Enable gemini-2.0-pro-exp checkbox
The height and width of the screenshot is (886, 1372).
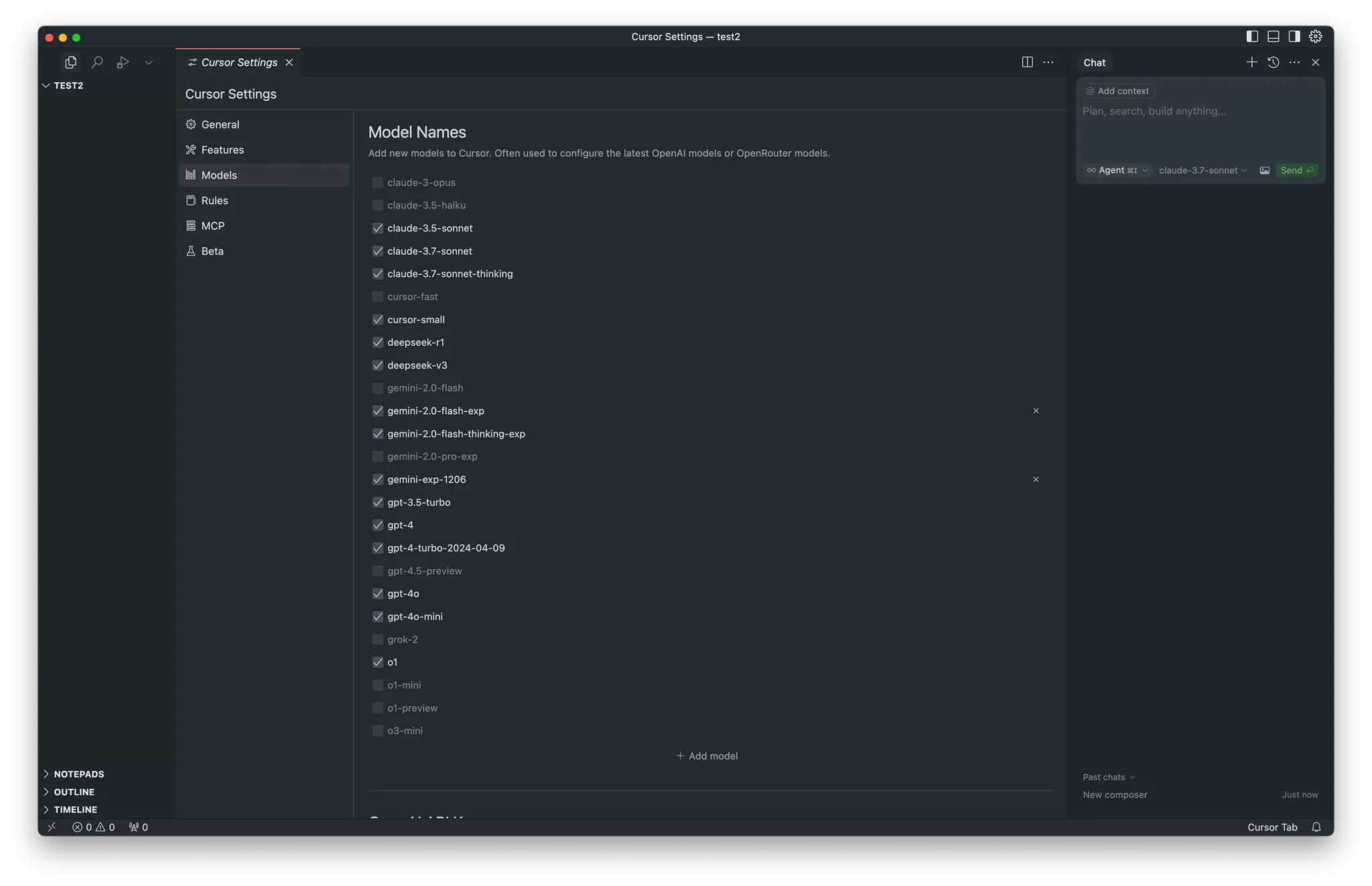click(x=378, y=456)
